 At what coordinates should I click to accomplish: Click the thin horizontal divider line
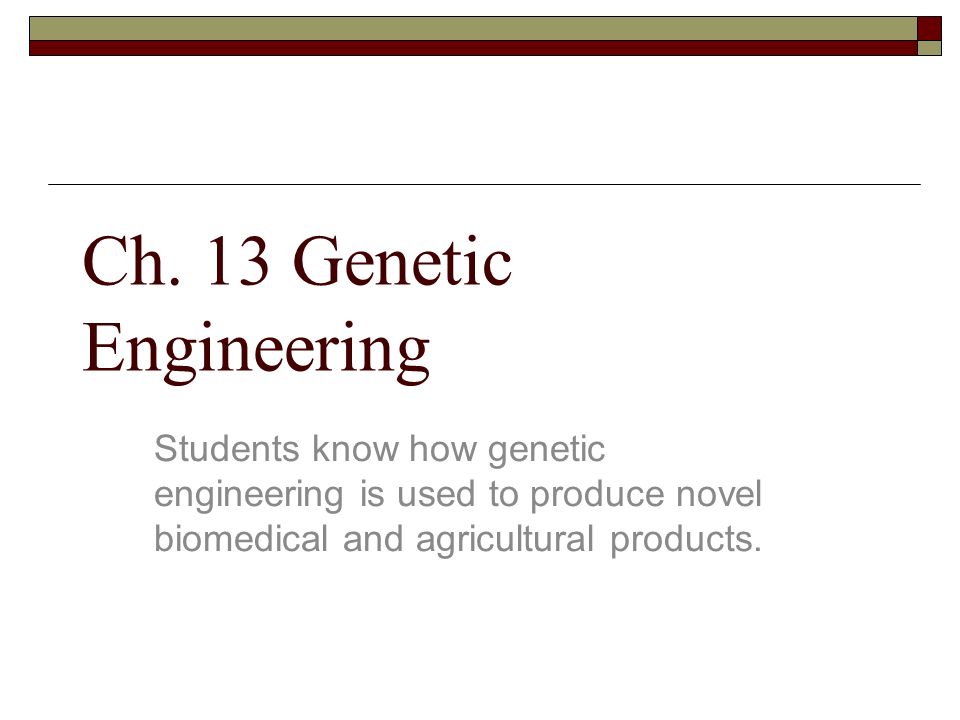(484, 184)
